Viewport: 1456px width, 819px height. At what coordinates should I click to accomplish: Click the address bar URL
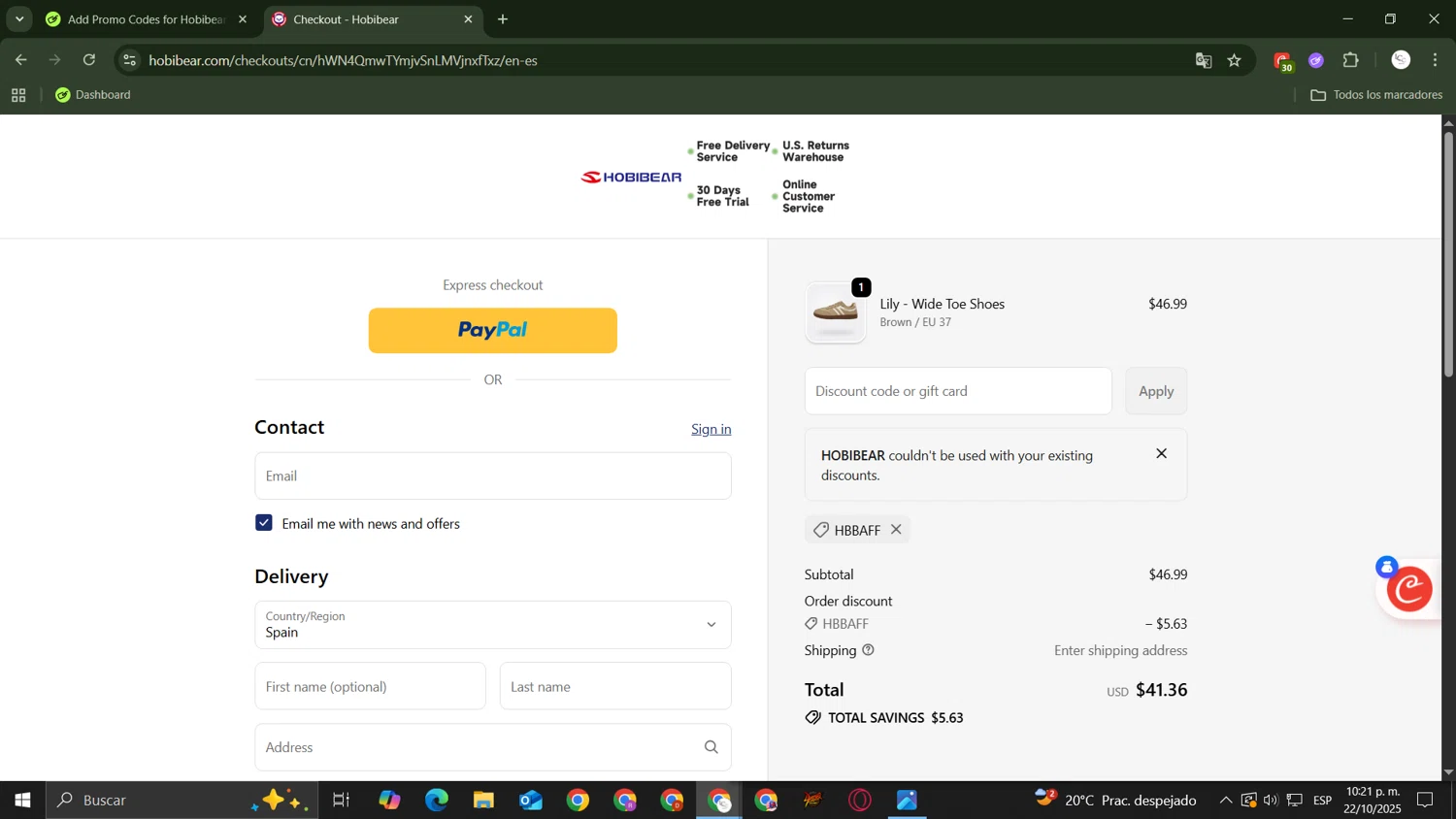[x=343, y=60]
